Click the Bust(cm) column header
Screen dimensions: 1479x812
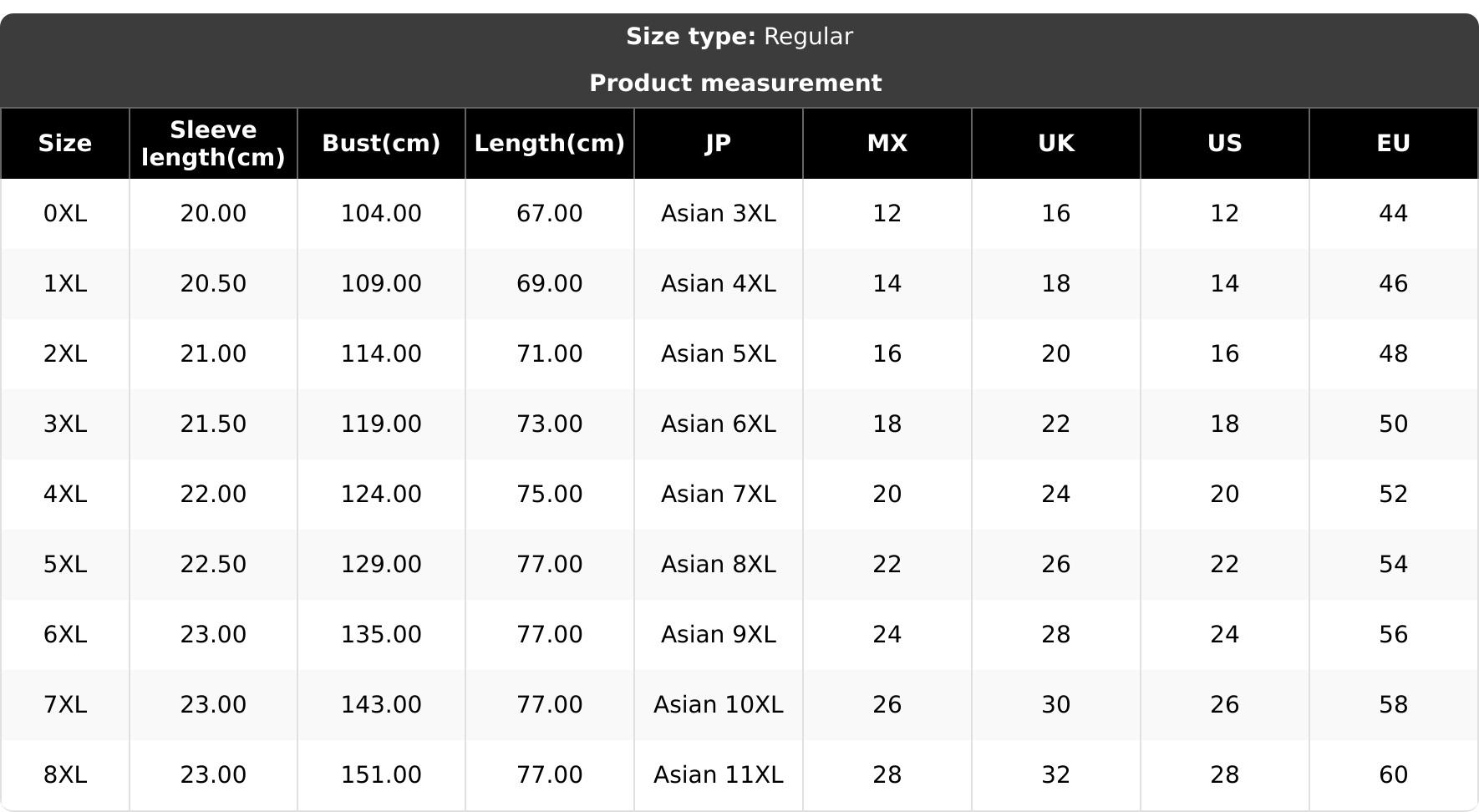(381, 144)
